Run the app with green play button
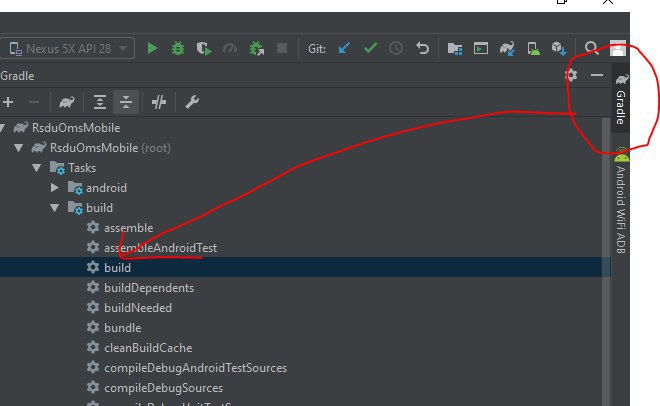Screen dimensions: 660x406 [x=152, y=48]
